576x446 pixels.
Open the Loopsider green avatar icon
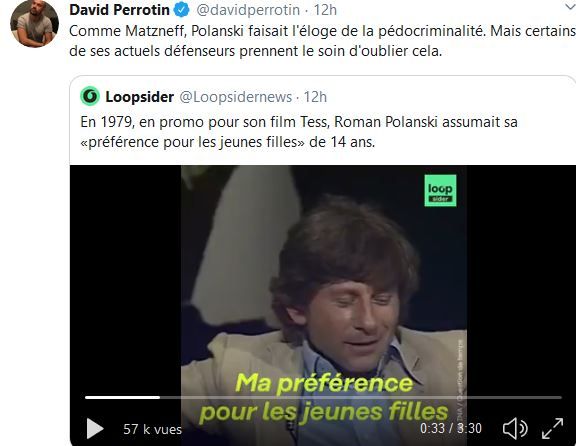click(90, 96)
